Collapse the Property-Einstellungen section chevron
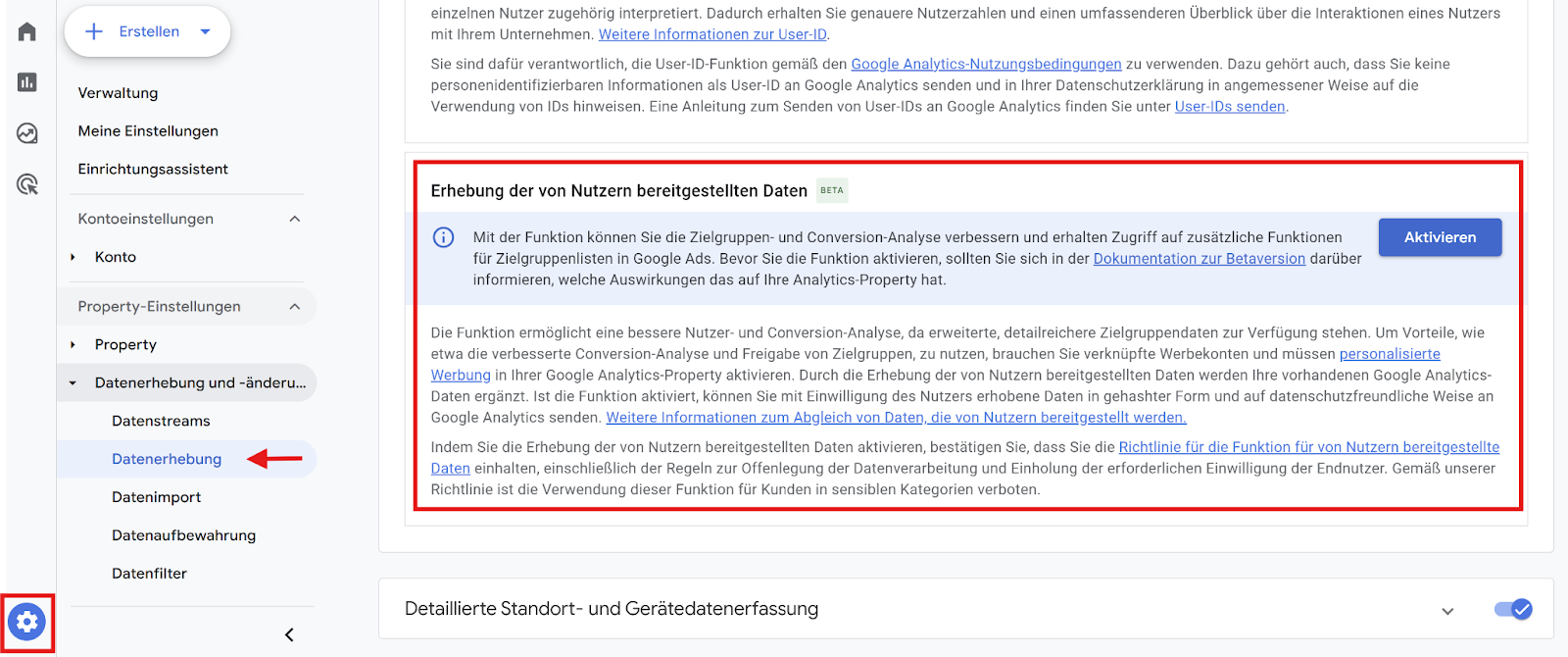Image resolution: width=1568 pixels, height=657 pixels. coord(295,307)
